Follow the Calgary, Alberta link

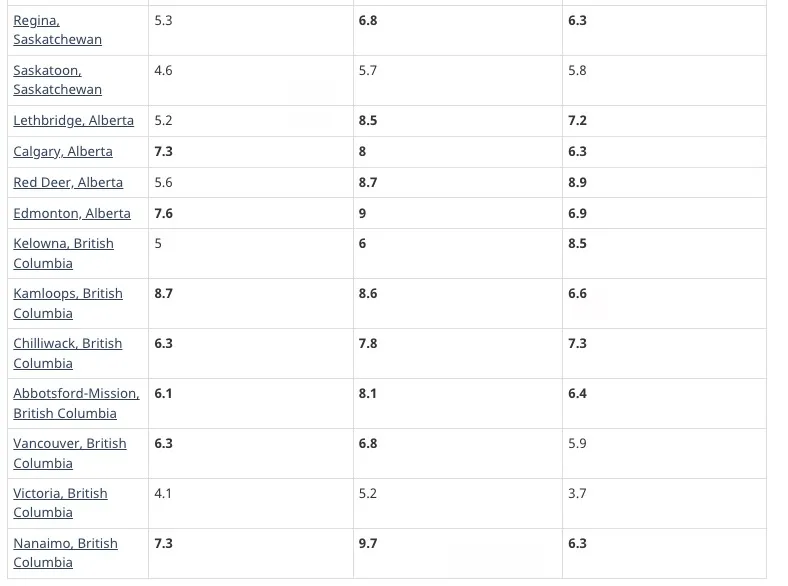[x=63, y=152]
